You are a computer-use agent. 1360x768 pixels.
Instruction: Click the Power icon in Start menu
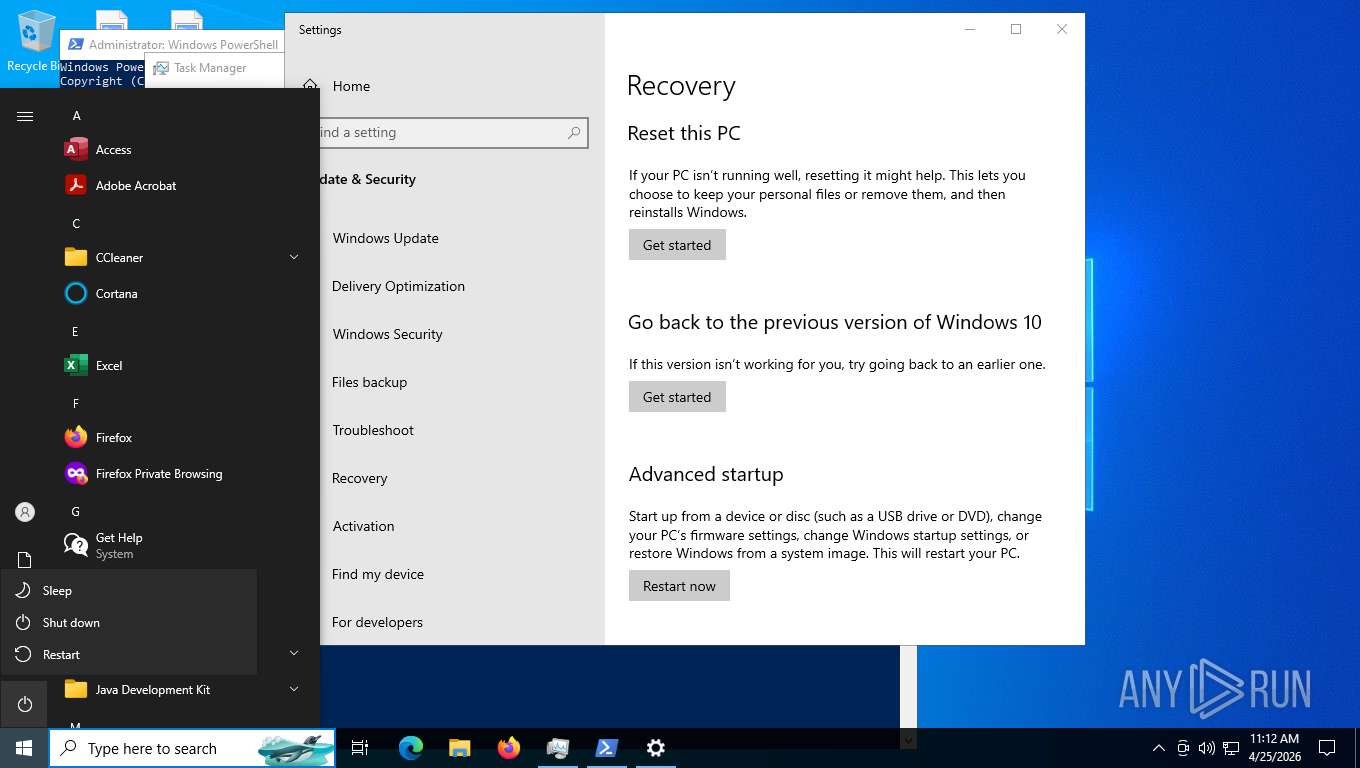(25, 705)
